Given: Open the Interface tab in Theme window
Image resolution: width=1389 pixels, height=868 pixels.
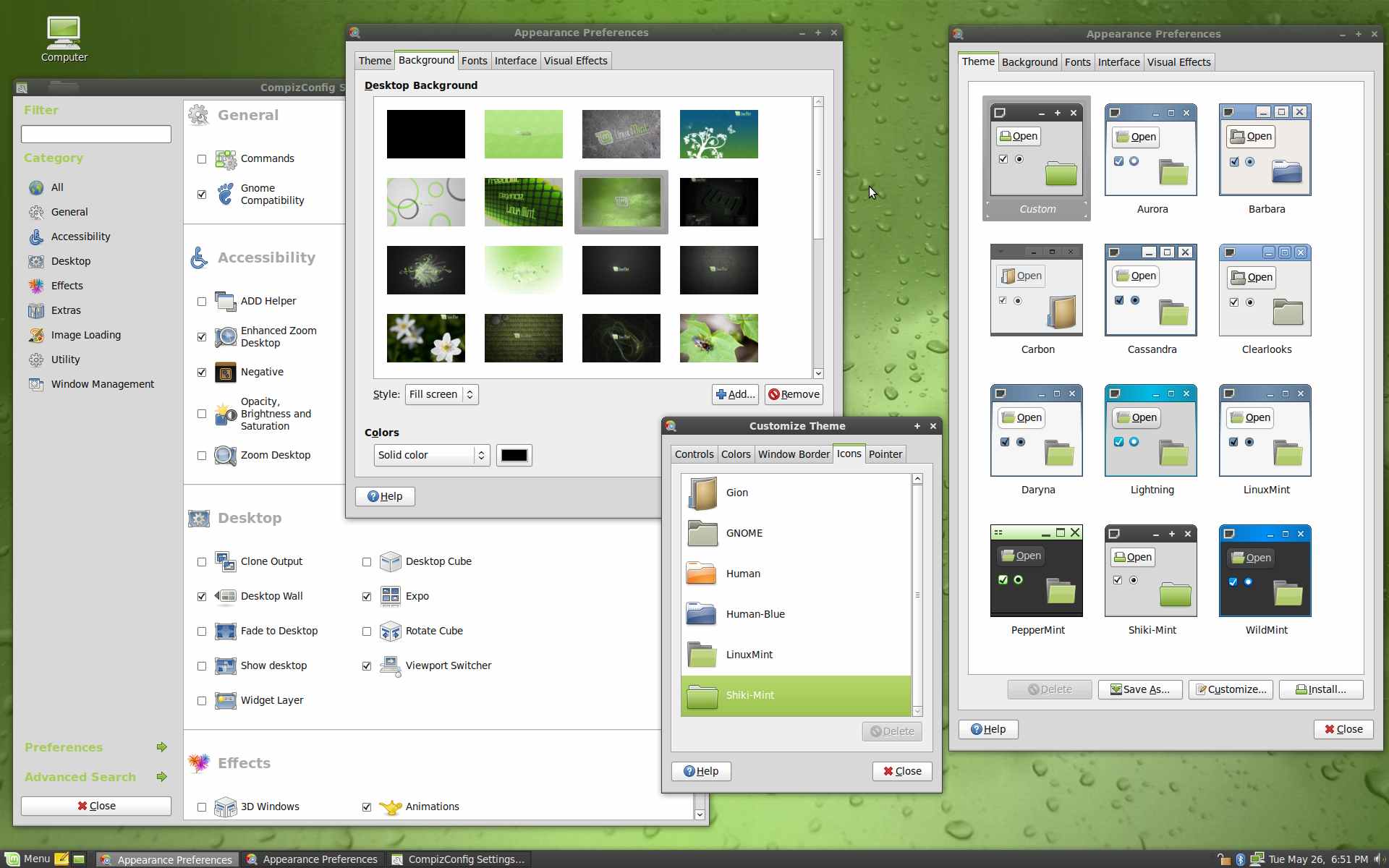Looking at the screenshot, I should tap(1118, 62).
